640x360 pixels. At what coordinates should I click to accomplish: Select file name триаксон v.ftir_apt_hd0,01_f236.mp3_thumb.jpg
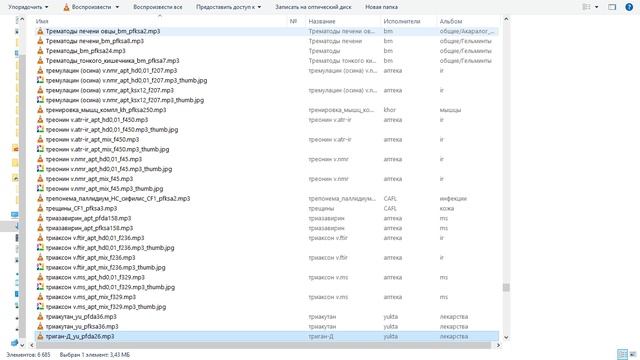(x=110, y=247)
